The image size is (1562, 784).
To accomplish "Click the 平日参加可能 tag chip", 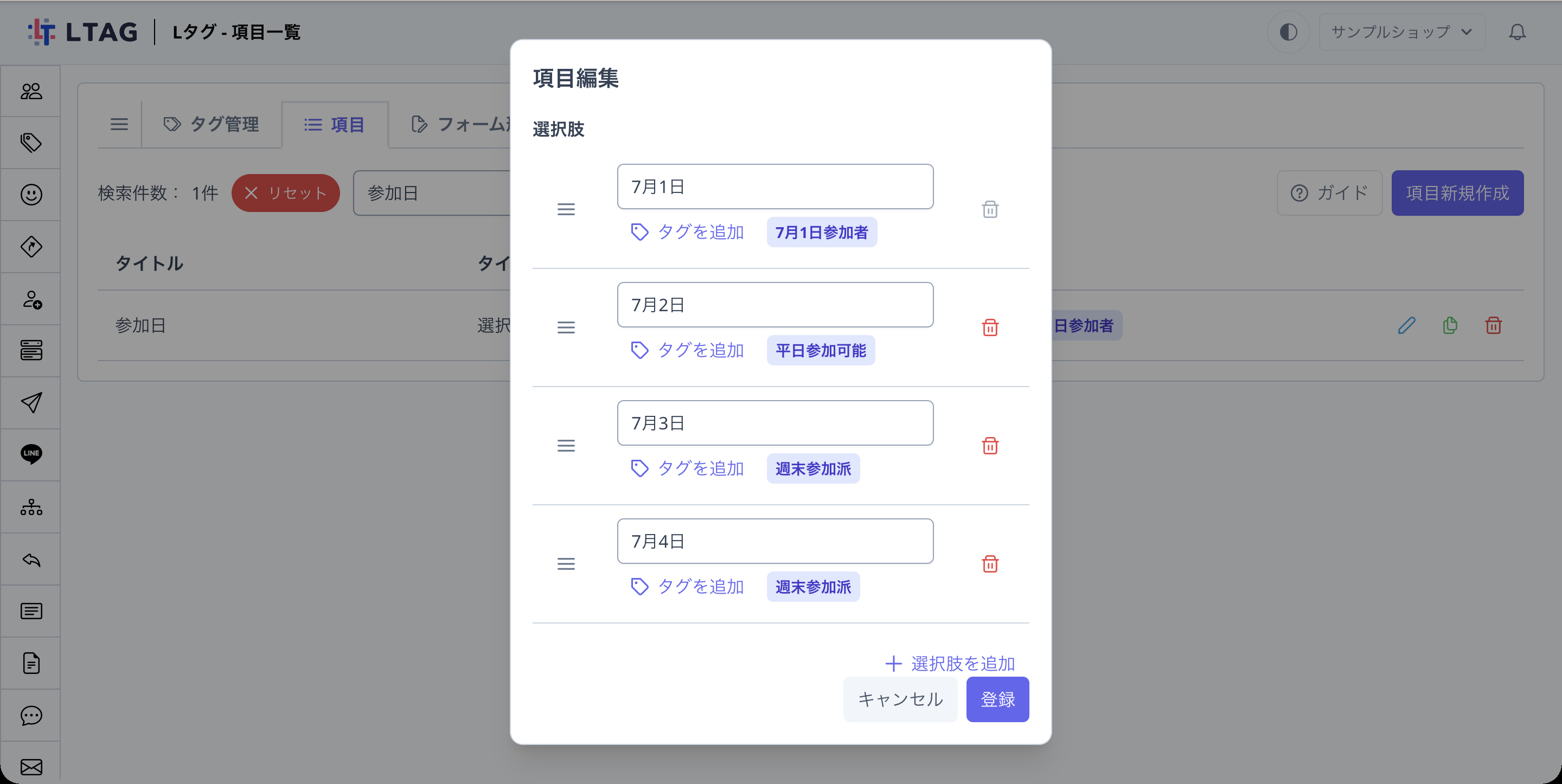I will click(821, 350).
